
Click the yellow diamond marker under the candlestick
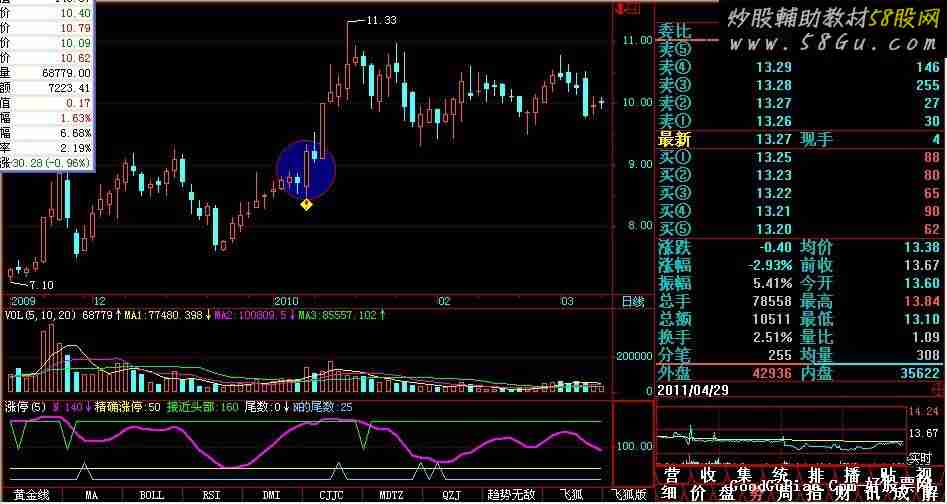click(x=306, y=205)
